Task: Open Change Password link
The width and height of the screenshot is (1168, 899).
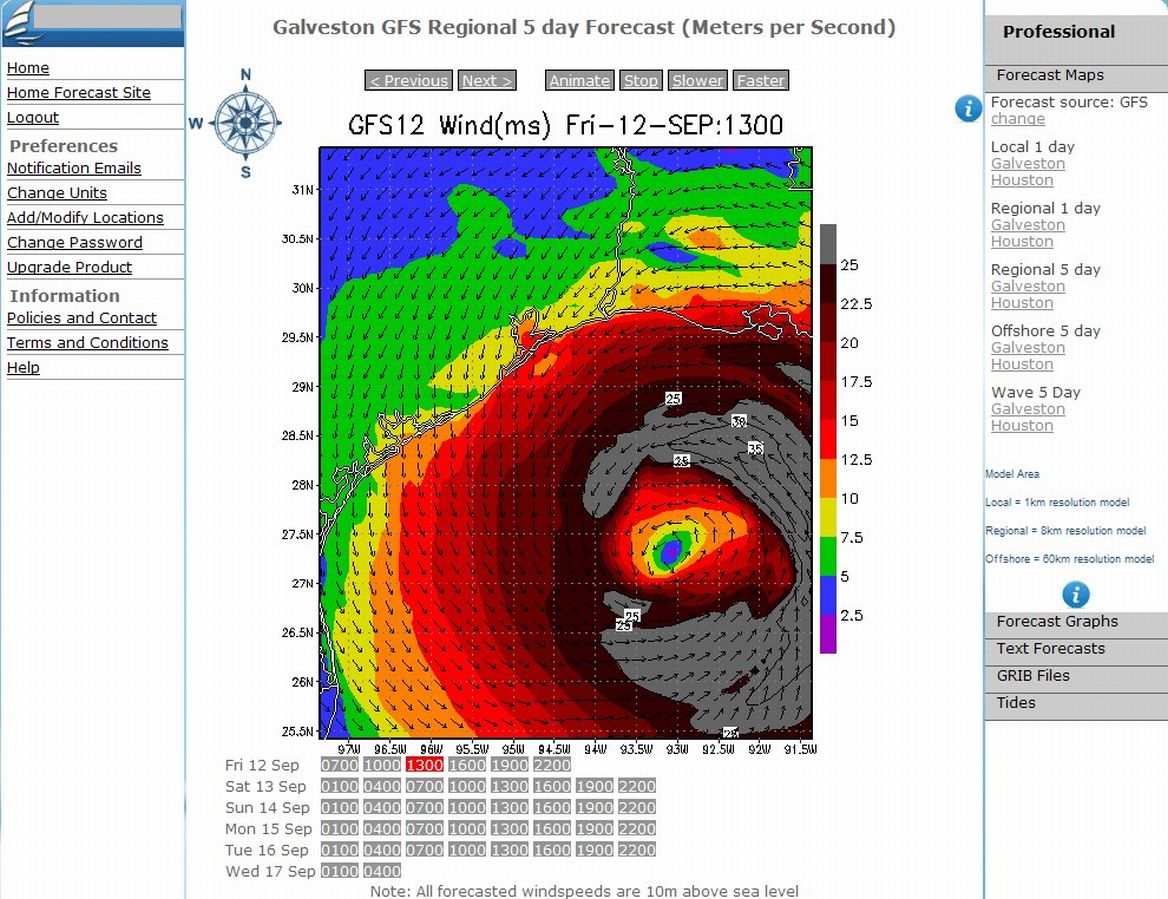Action: [x=74, y=243]
